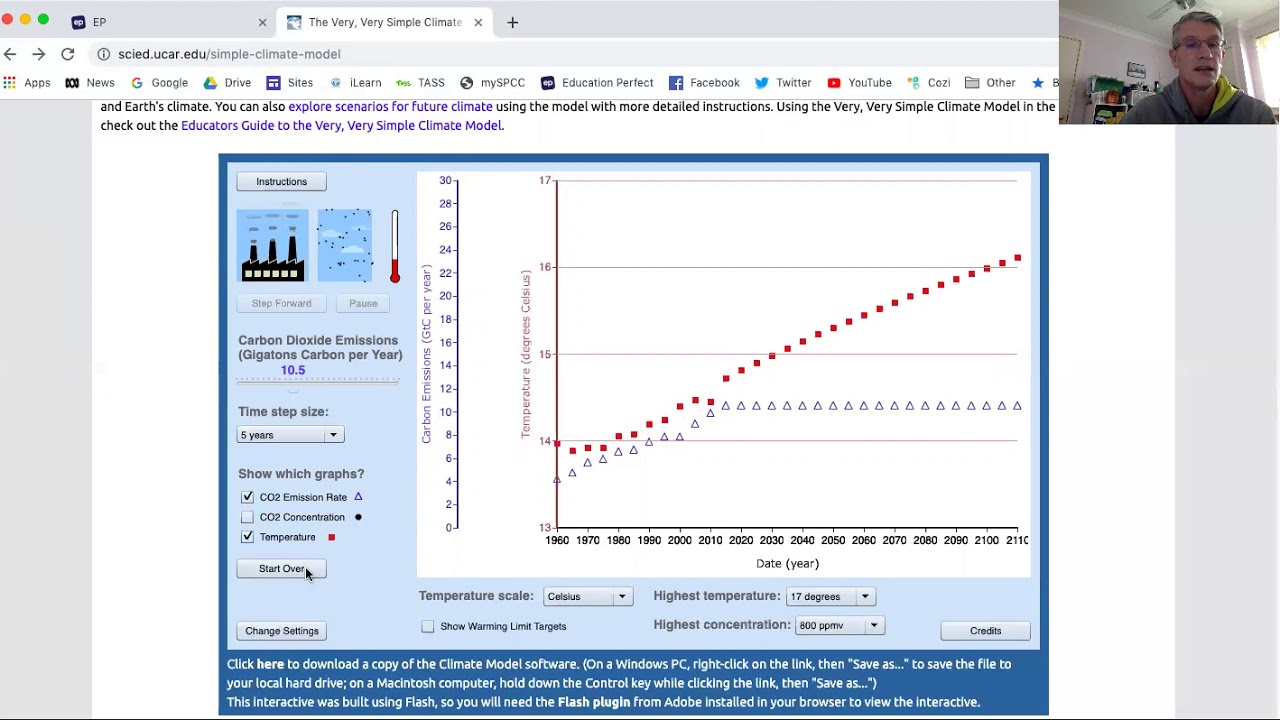1280x720 pixels.
Task: Click the red thermometer graphic
Action: pyautogui.click(x=395, y=247)
